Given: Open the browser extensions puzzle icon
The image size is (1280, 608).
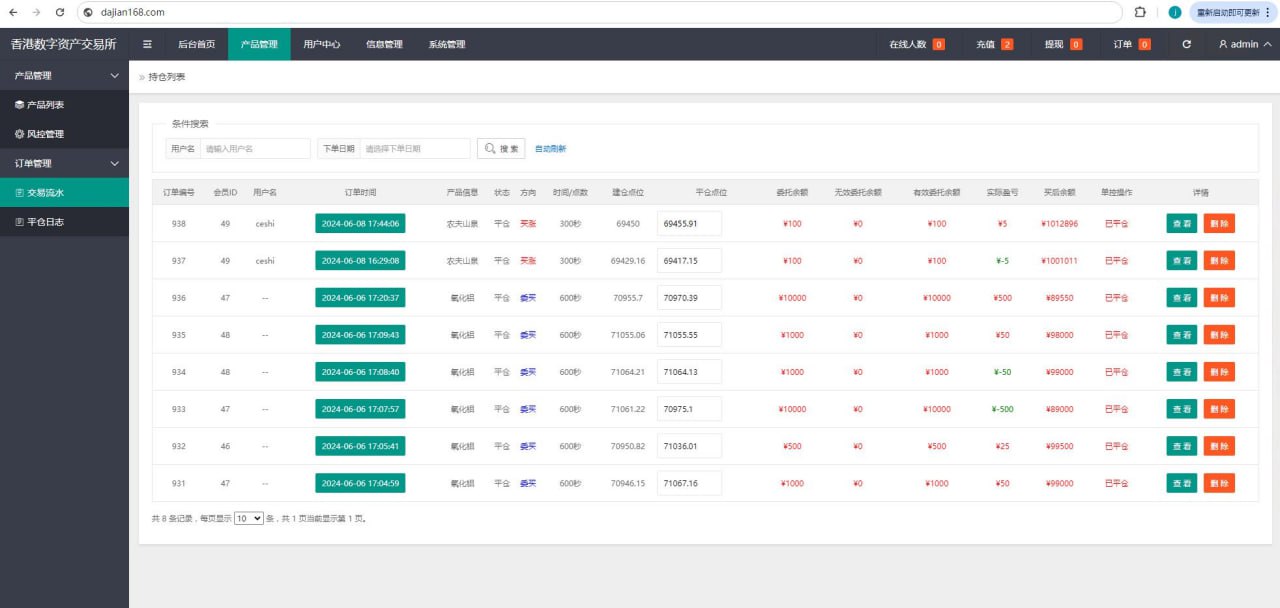Looking at the screenshot, I should point(1140,12).
